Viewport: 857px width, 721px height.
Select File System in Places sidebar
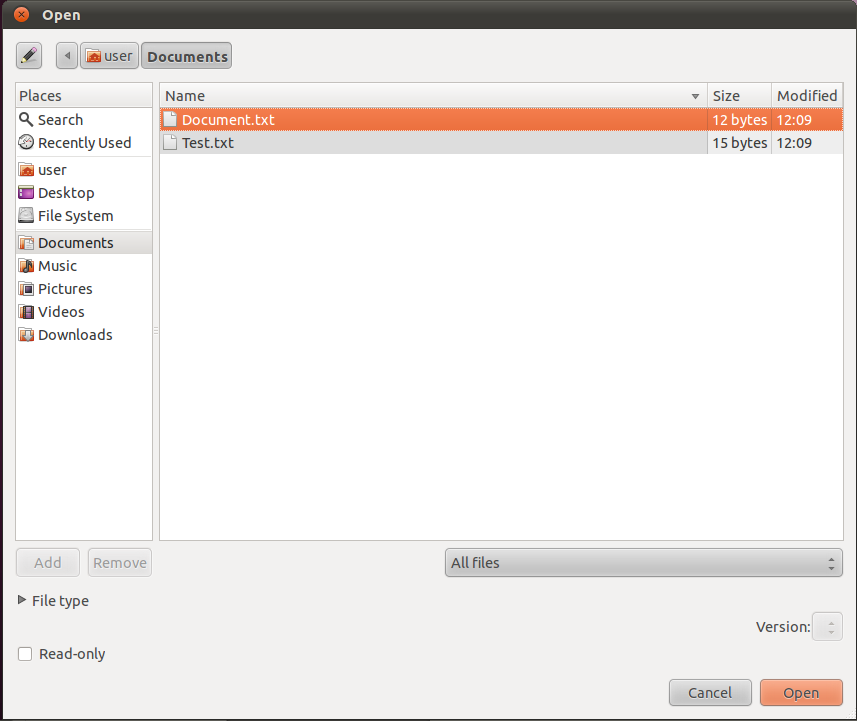[75, 216]
